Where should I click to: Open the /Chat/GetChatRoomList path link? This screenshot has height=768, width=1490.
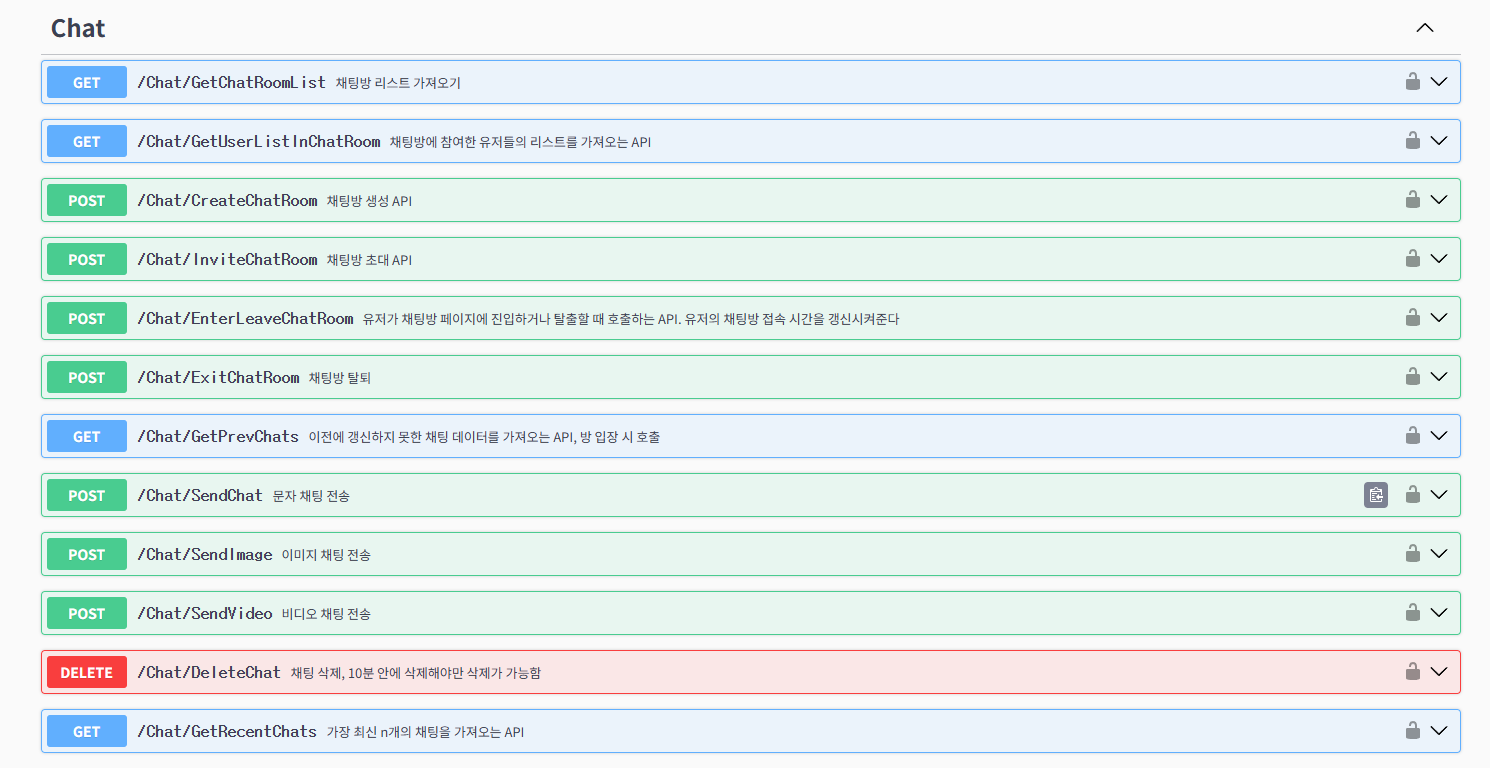[231, 82]
